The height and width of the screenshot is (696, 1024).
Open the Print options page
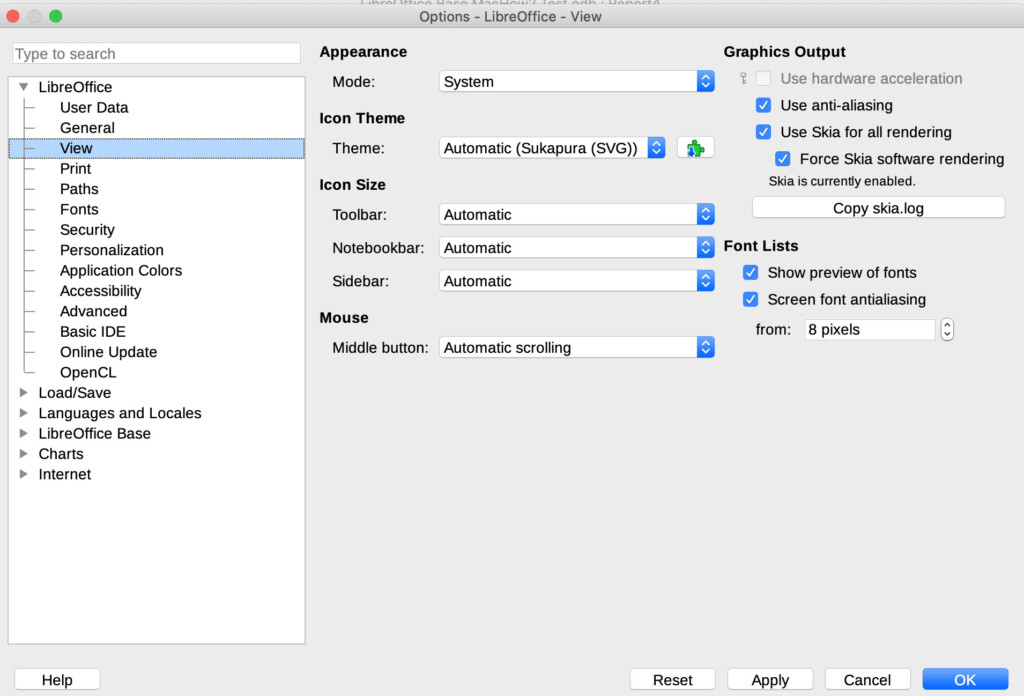(x=75, y=168)
